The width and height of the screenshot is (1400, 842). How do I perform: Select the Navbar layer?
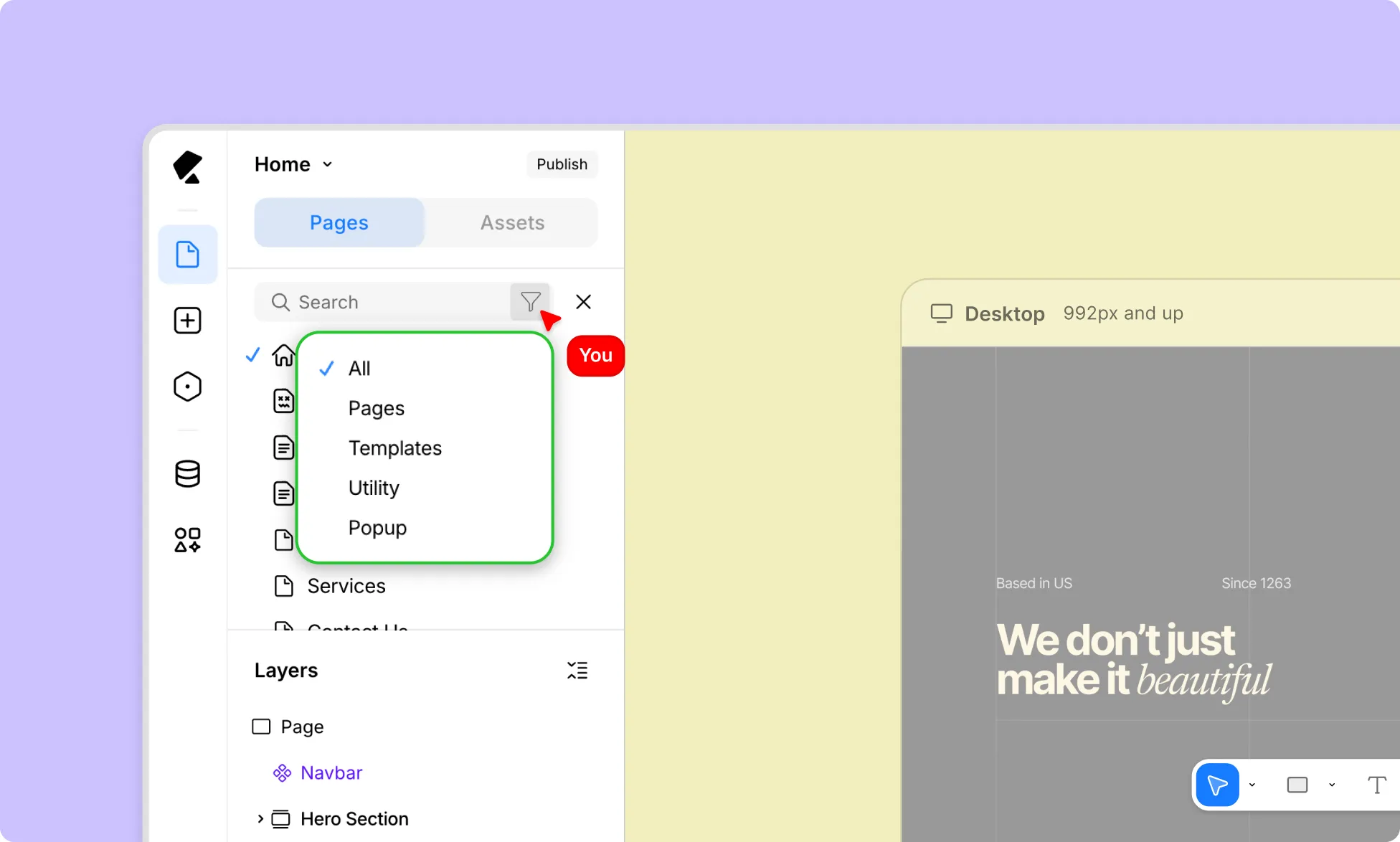click(x=331, y=773)
